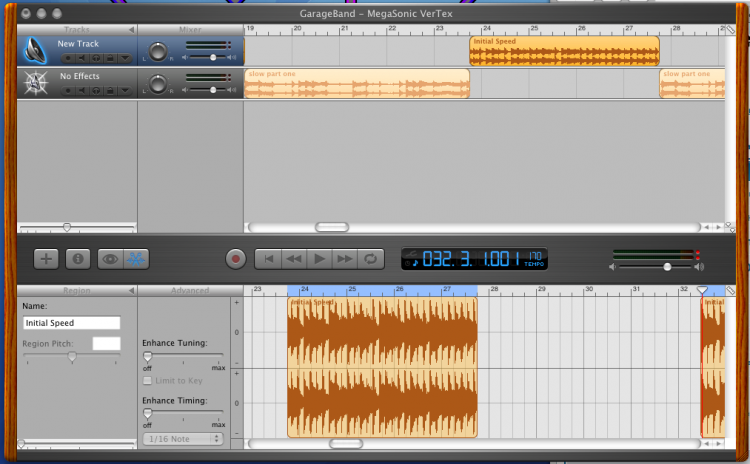Click the timeline zoom slider
The image size is (750, 464).
[67, 227]
